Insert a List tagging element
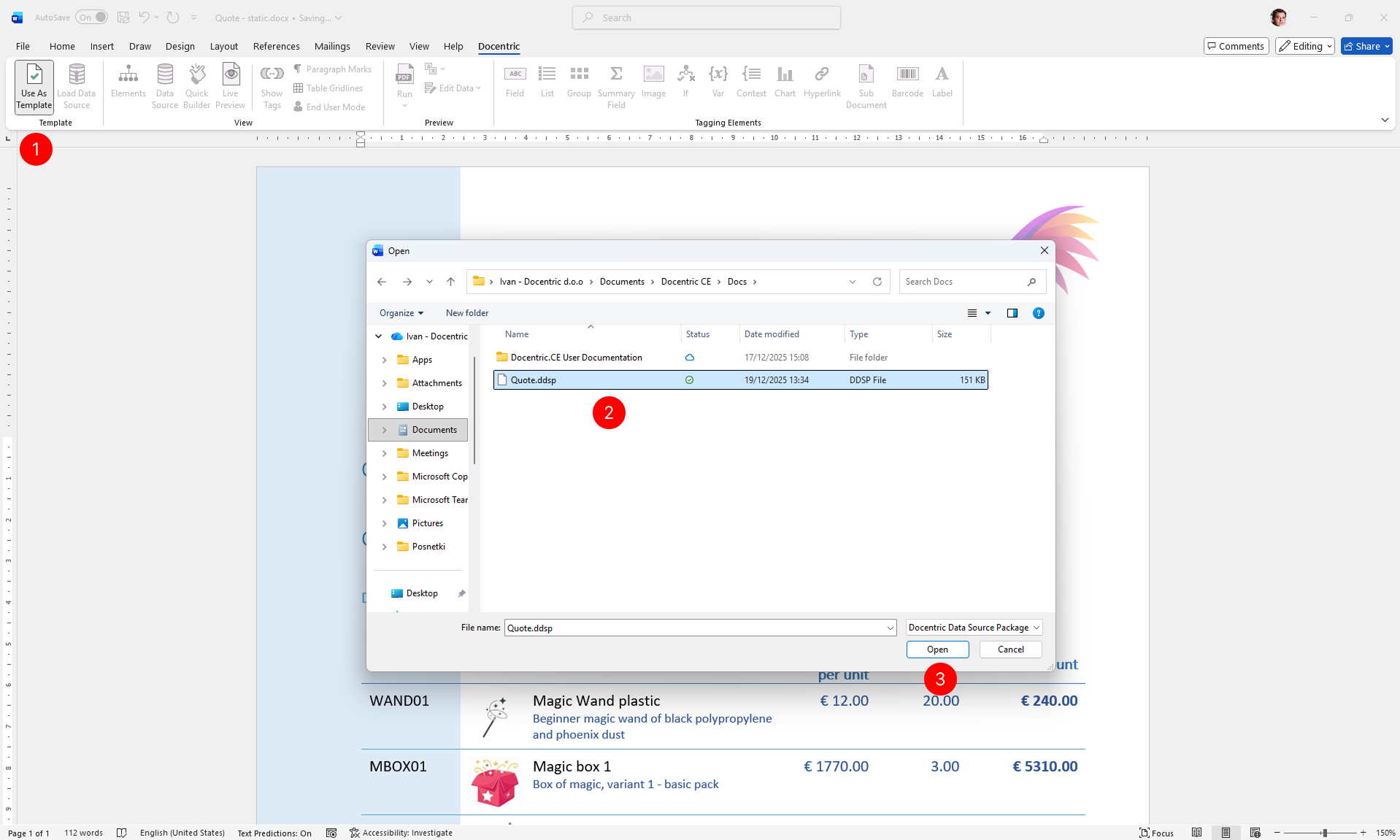 (547, 81)
